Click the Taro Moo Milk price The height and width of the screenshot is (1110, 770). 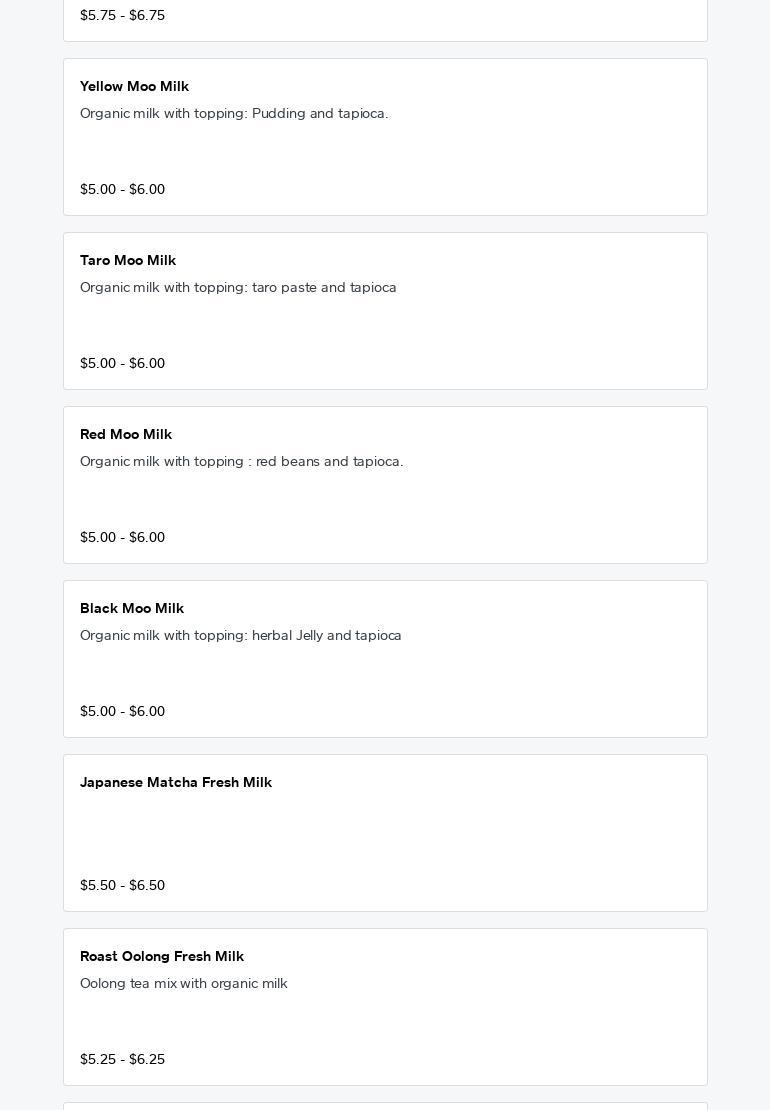click(x=122, y=364)
